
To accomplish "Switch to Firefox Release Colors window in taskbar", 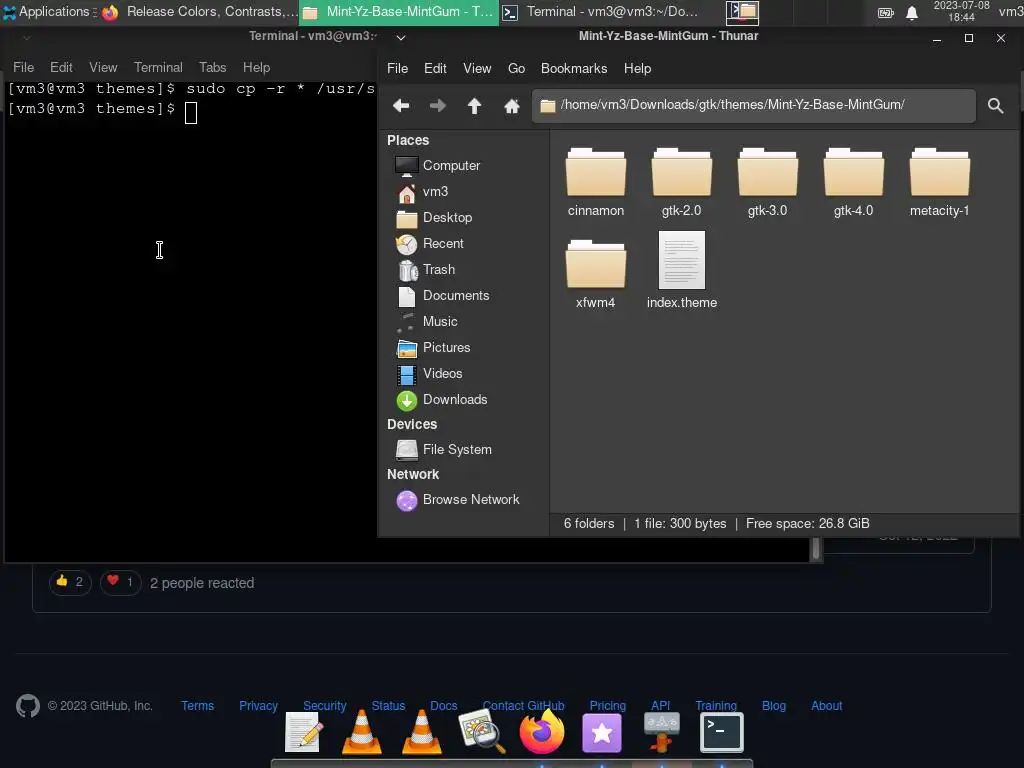I will point(200,12).
